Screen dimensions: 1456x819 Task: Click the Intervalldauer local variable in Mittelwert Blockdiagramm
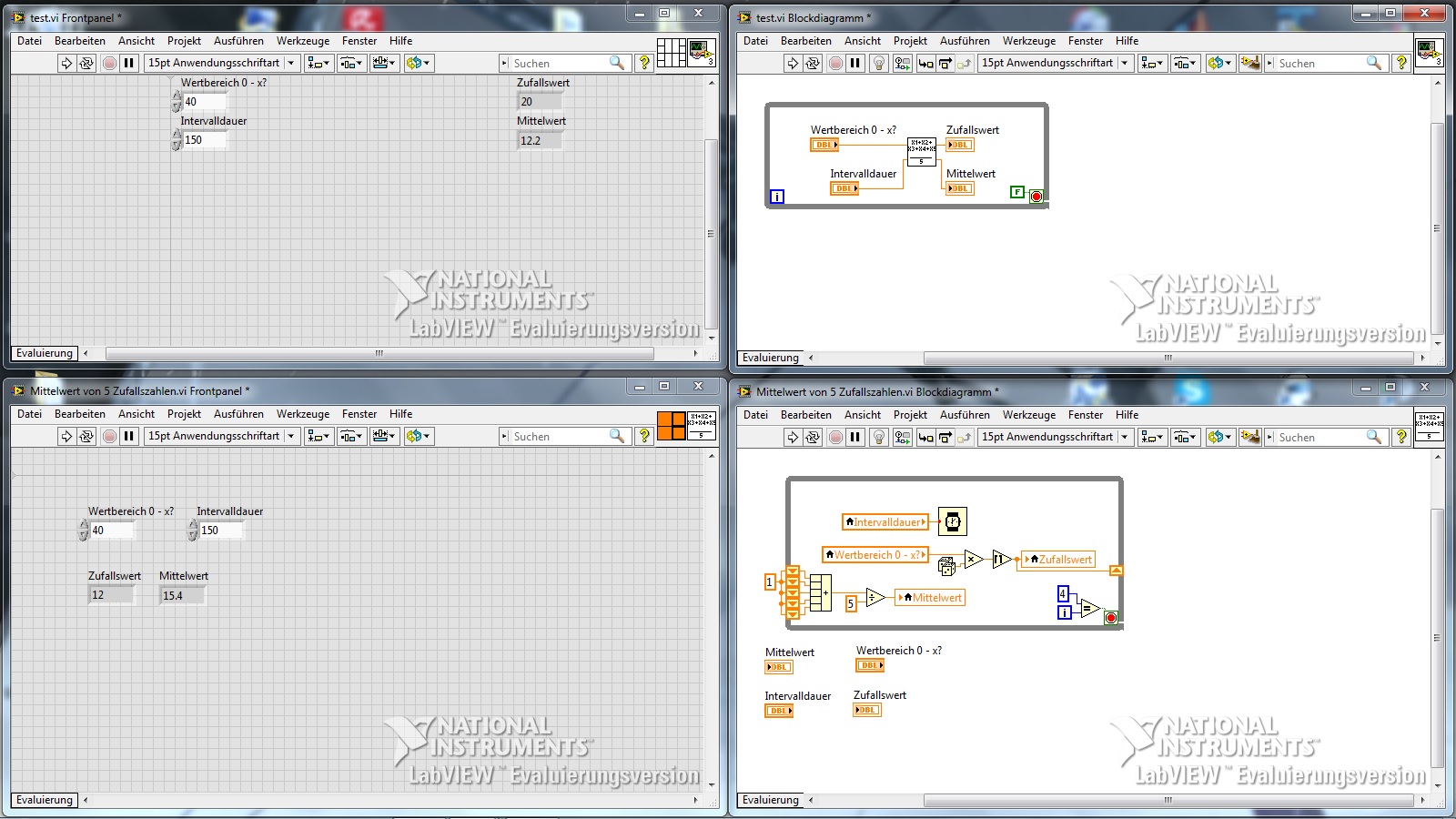(885, 522)
